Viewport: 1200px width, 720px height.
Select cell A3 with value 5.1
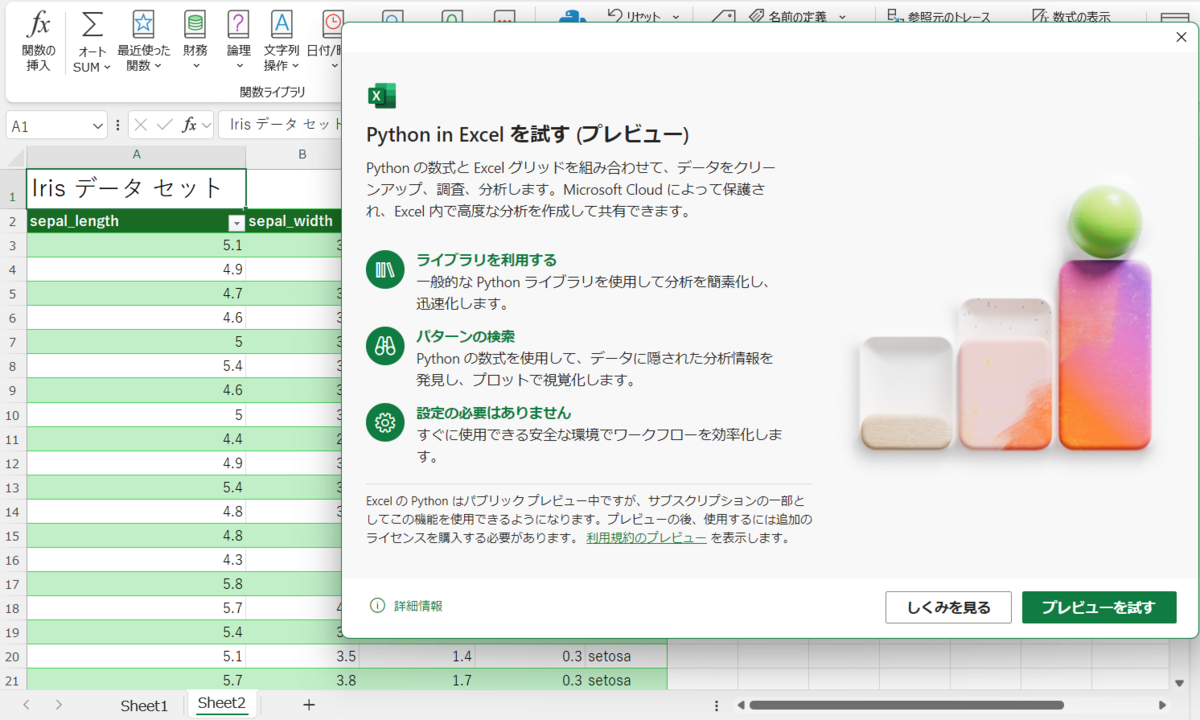point(136,246)
